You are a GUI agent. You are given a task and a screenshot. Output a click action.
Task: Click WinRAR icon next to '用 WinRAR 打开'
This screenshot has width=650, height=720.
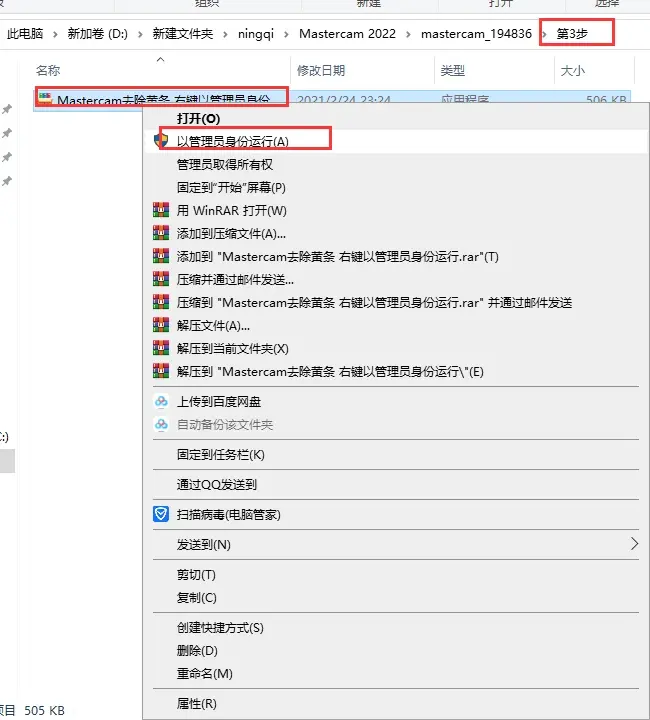(x=161, y=210)
